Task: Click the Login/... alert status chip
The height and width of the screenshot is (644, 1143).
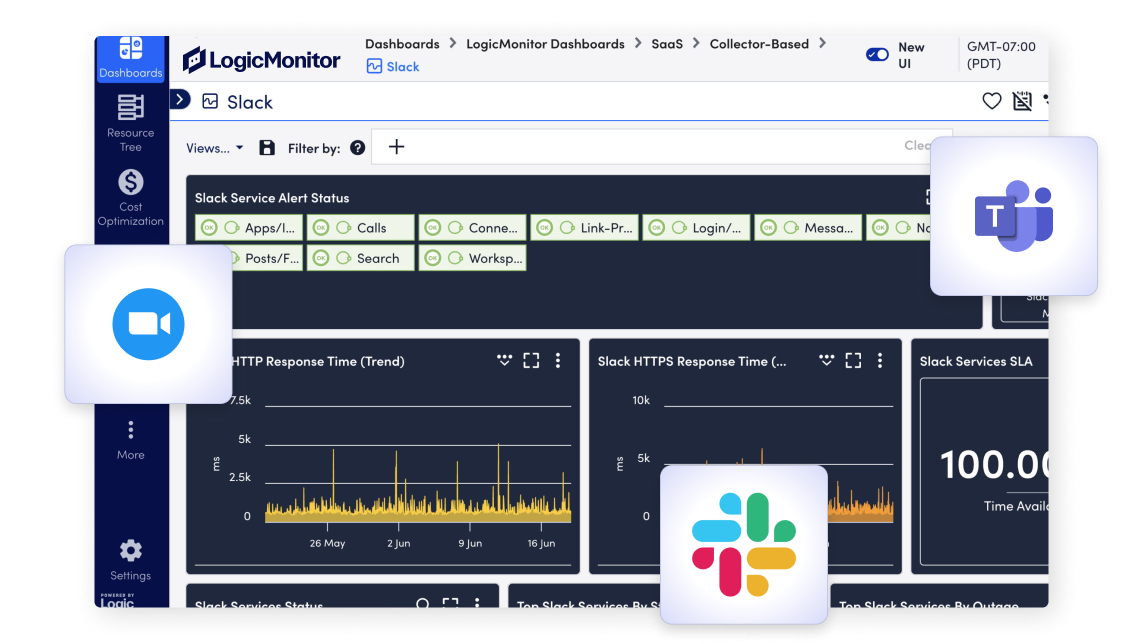Action: [x=696, y=228]
